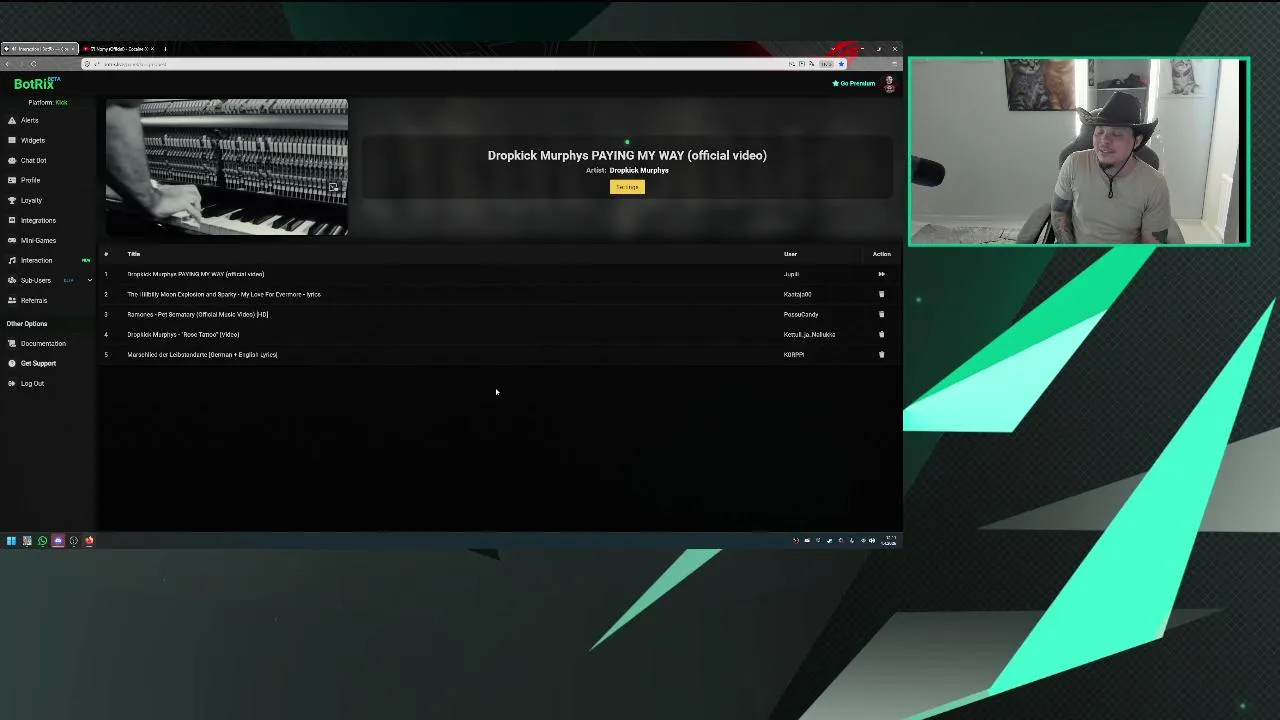Go back in the browser

pyautogui.click(x=8, y=64)
